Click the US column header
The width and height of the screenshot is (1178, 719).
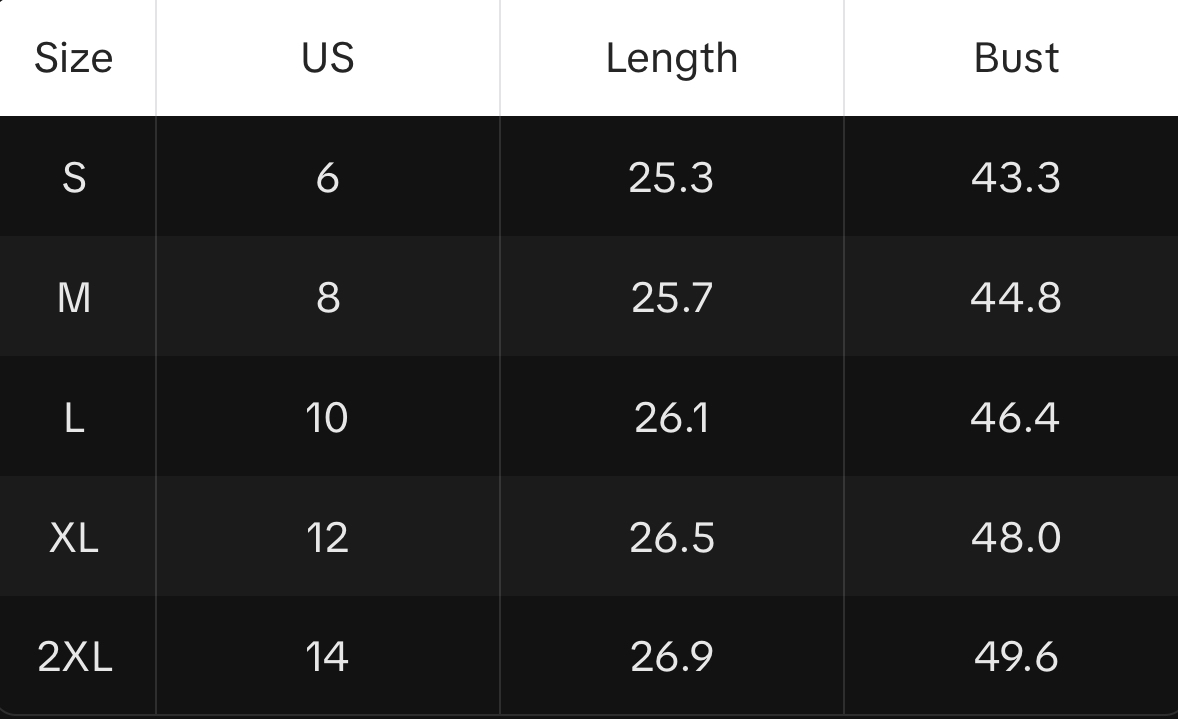pos(328,58)
